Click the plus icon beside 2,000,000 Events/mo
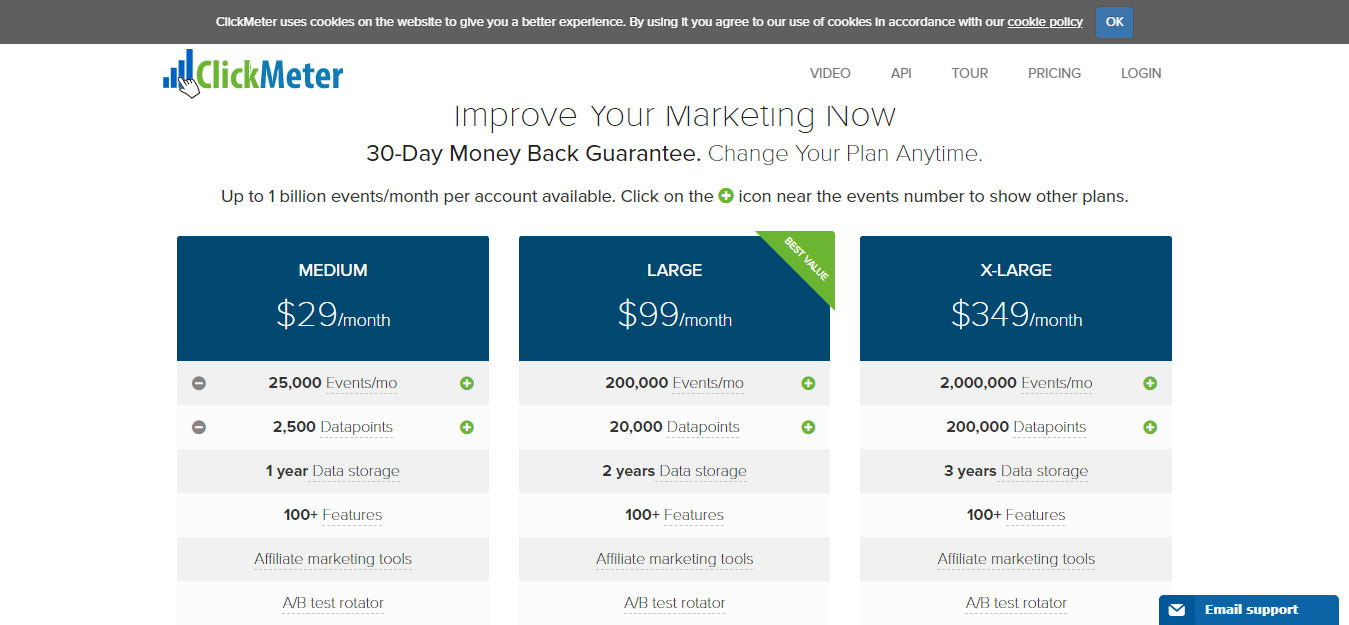This screenshot has width=1349, height=625. click(x=1150, y=383)
